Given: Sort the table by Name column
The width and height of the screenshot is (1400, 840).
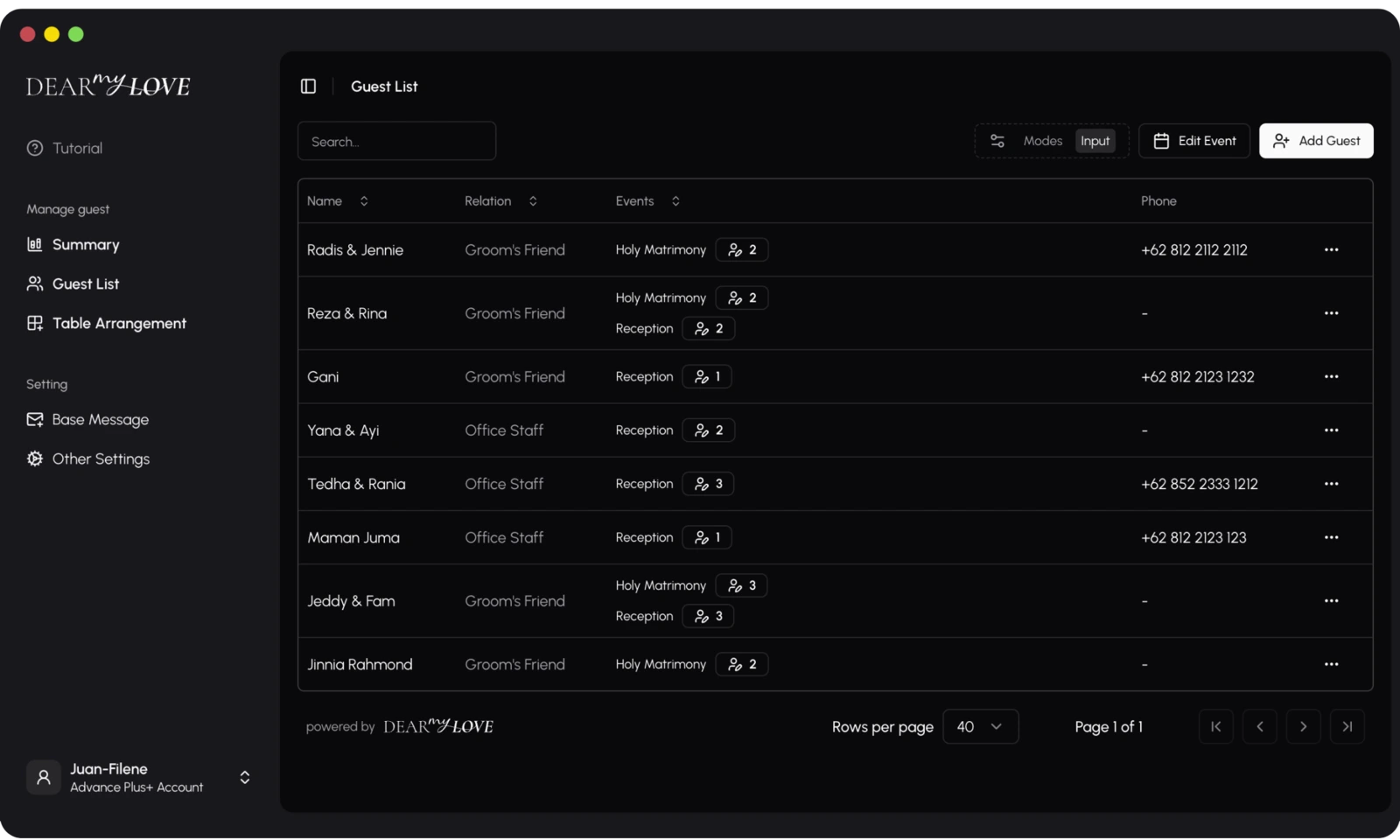Looking at the screenshot, I should (x=364, y=200).
